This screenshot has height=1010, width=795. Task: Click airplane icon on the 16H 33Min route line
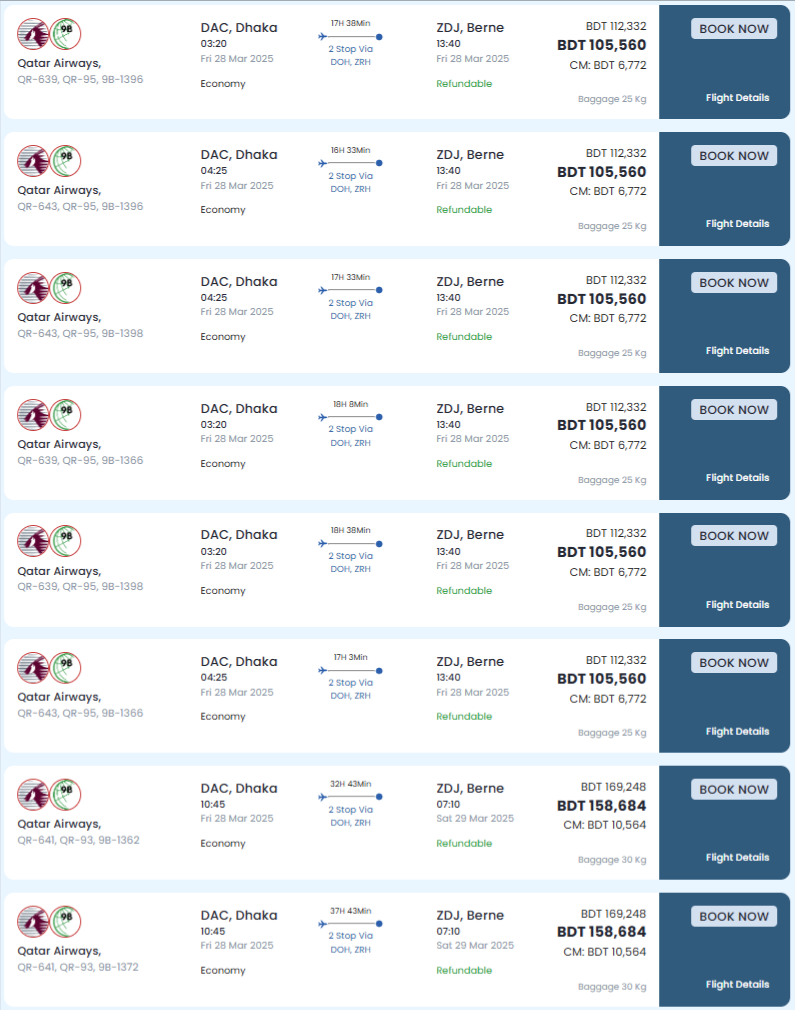323,164
